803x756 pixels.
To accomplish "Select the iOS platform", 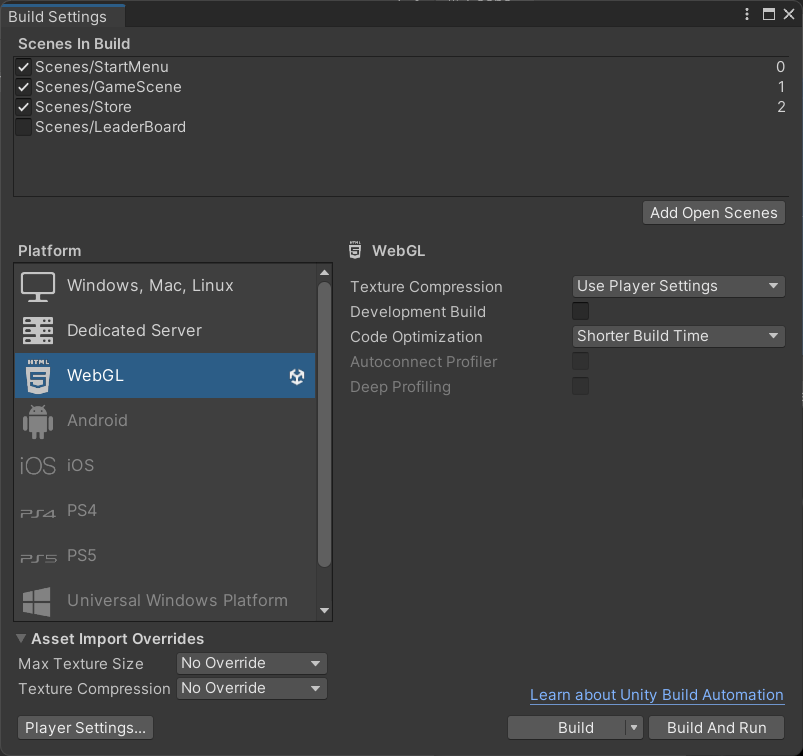I will [x=165, y=466].
